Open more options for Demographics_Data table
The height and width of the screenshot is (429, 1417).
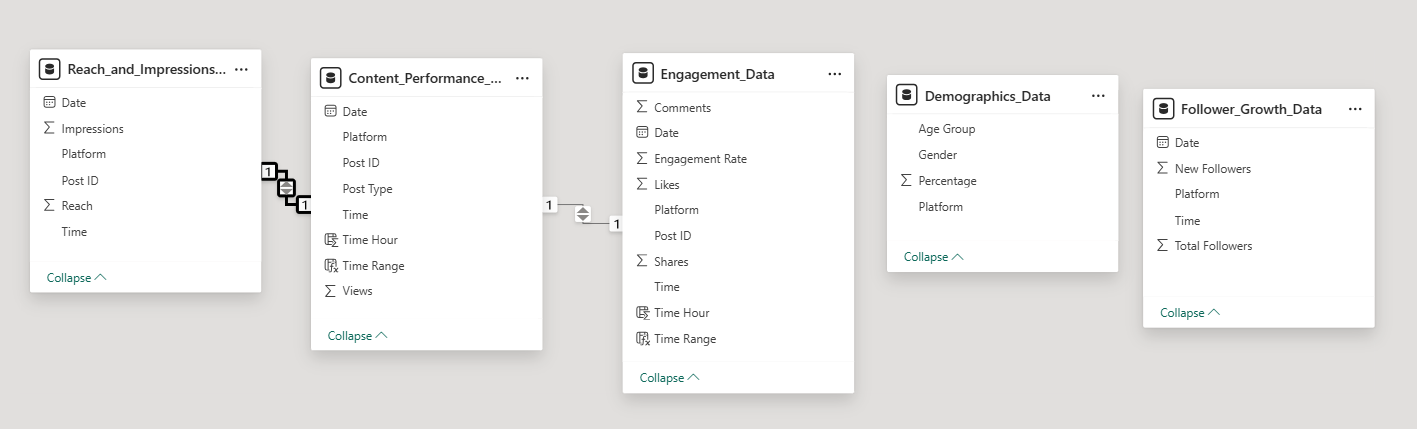pos(1098,96)
